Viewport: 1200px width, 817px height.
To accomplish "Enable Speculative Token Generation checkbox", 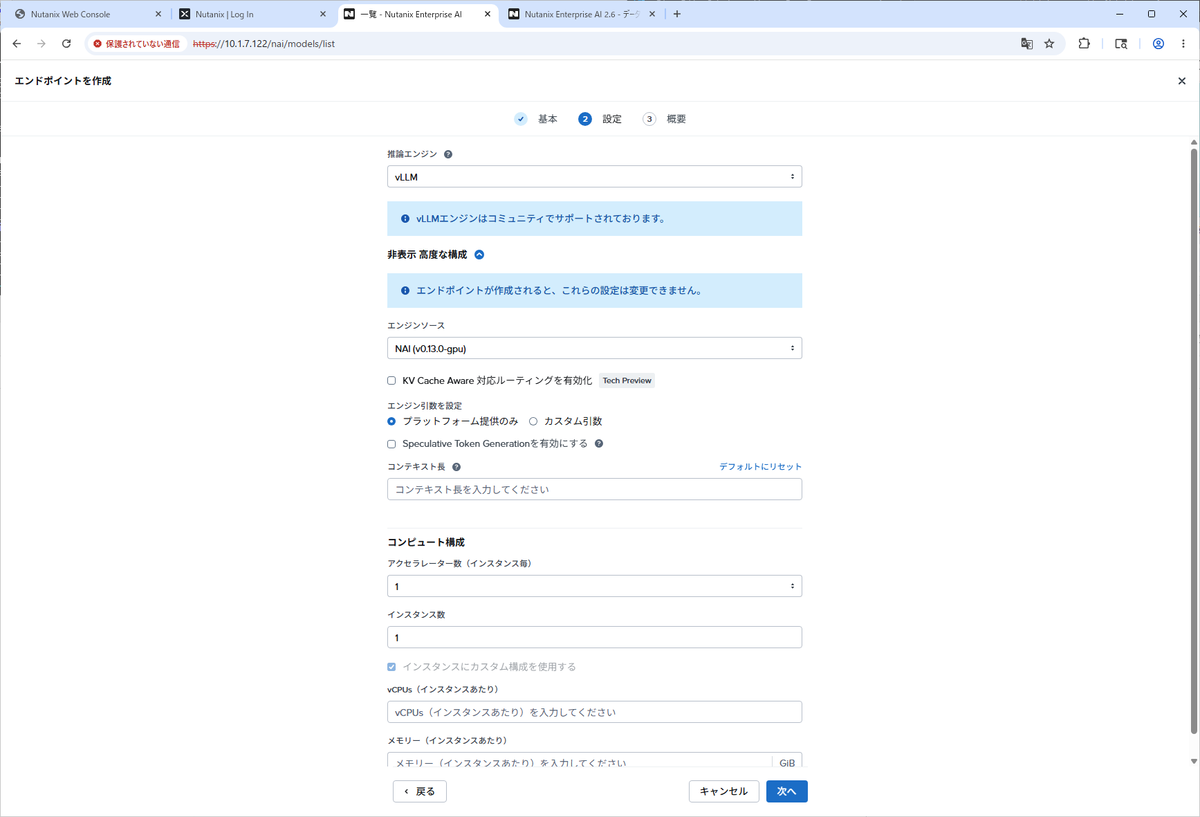I will click(392, 443).
